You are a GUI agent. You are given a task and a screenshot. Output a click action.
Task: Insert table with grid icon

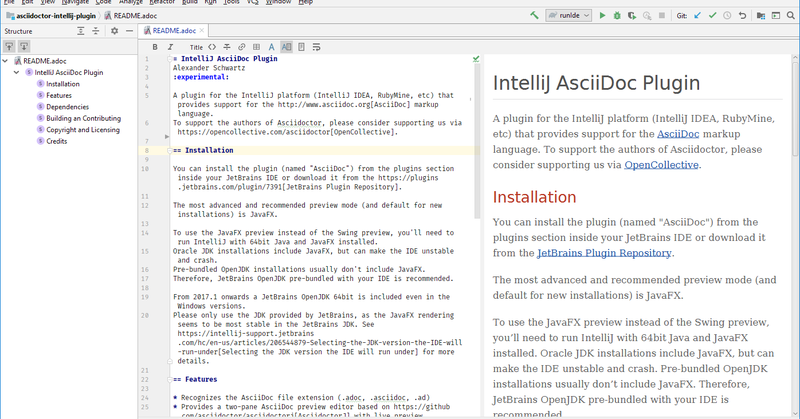pyautogui.click(x=256, y=47)
